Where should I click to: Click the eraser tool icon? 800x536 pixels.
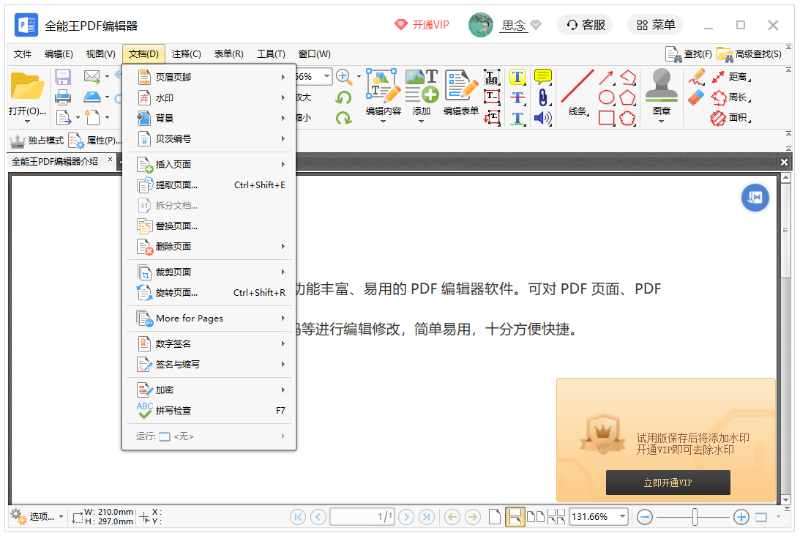tap(696, 97)
